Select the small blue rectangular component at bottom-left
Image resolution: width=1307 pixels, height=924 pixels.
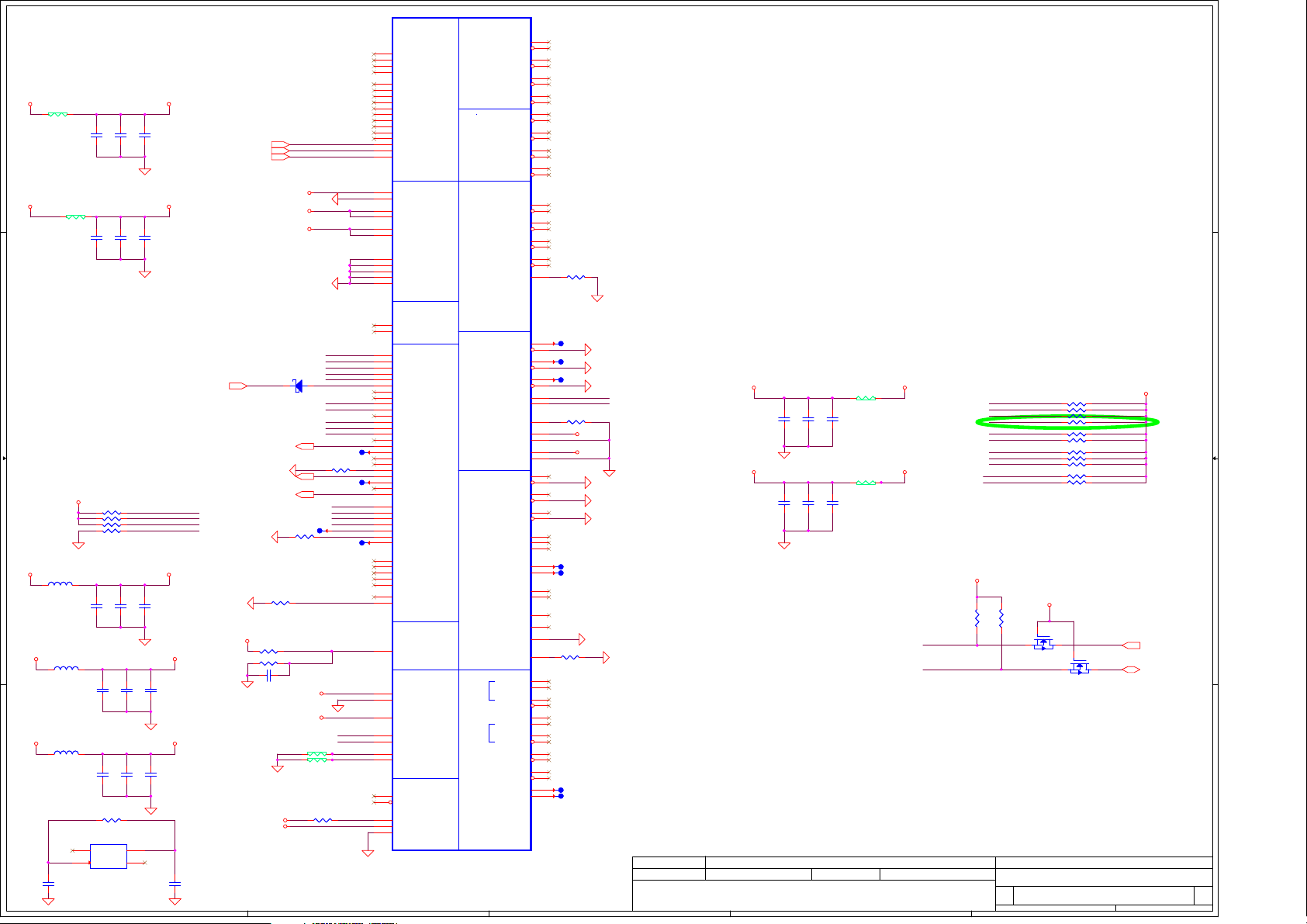pos(109,857)
